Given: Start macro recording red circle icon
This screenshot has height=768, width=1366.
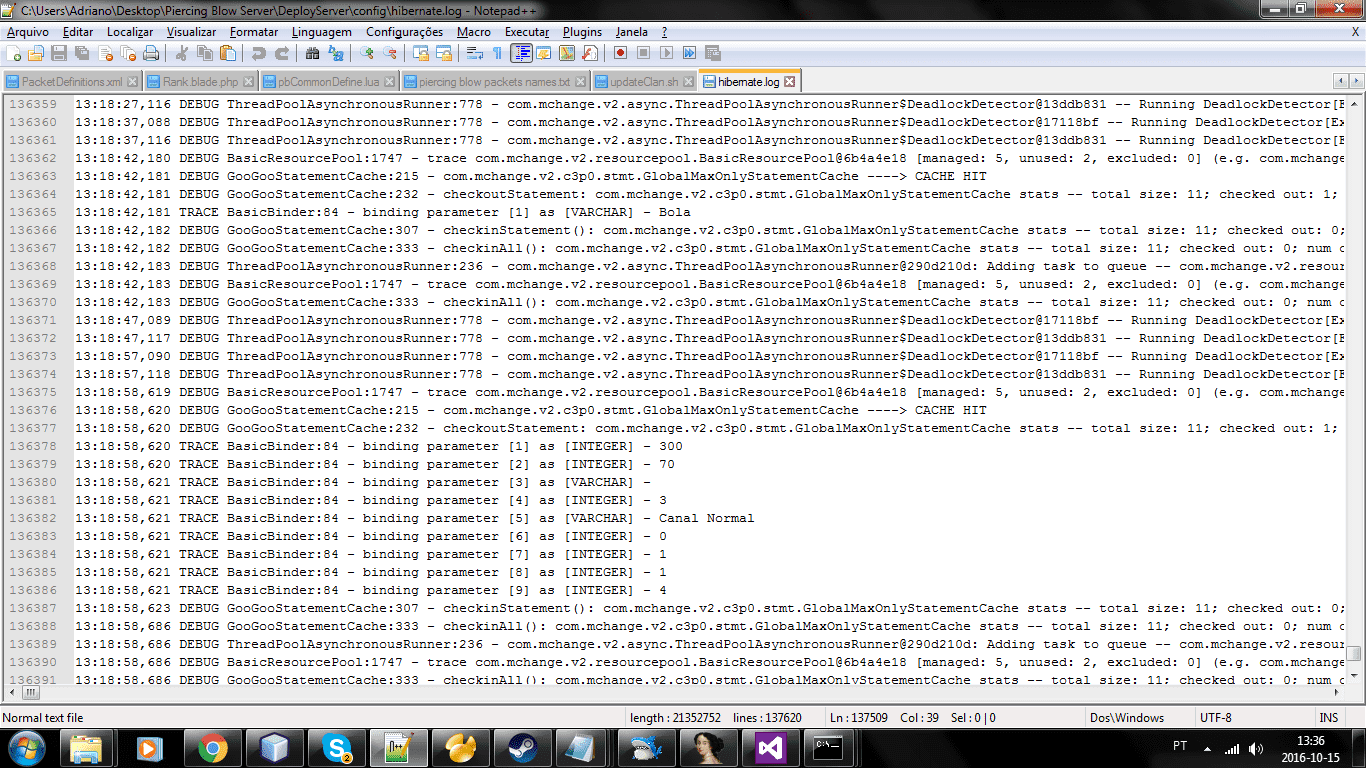Looking at the screenshot, I should [620, 52].
